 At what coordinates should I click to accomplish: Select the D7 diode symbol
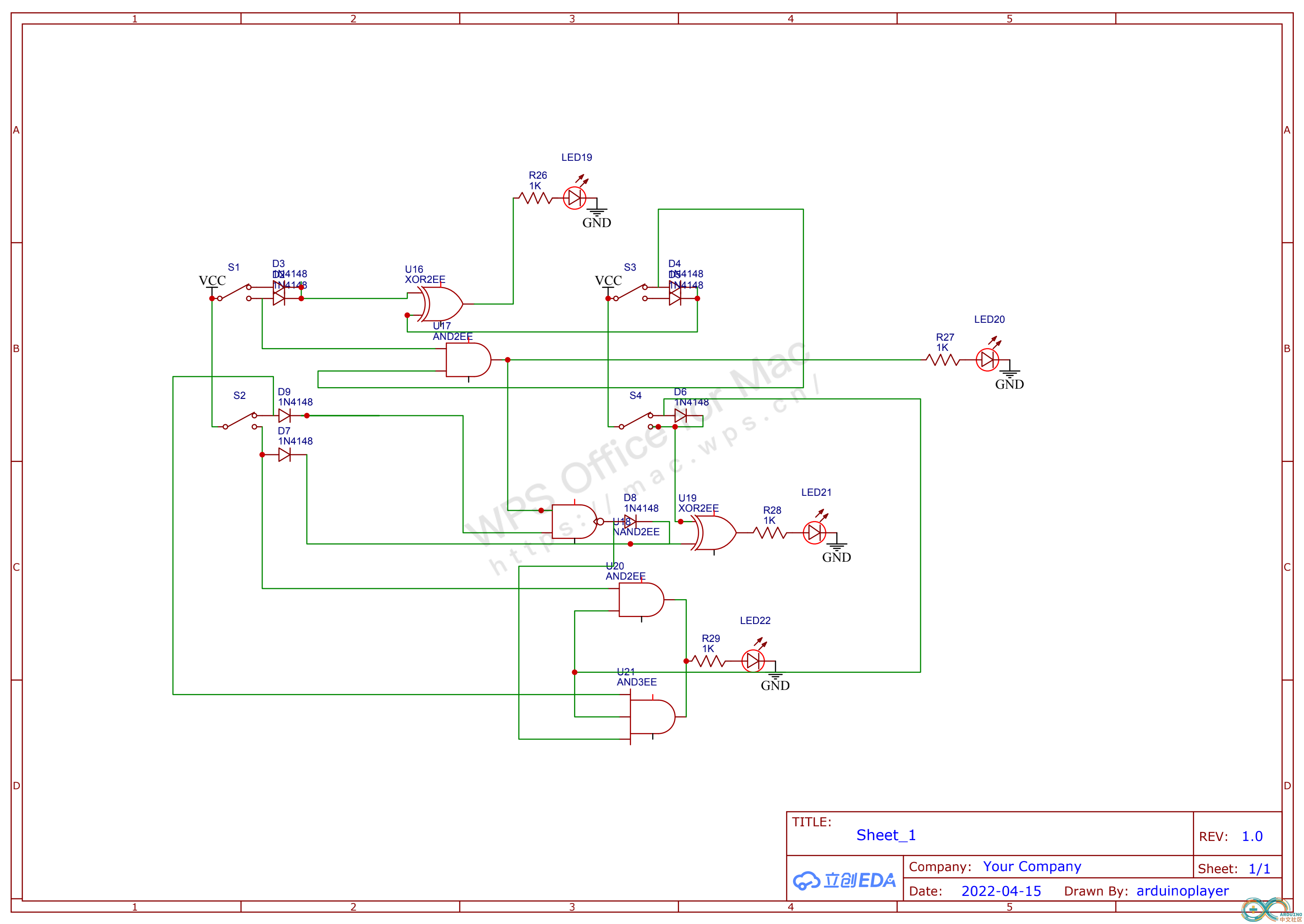(x=285, y=455)
